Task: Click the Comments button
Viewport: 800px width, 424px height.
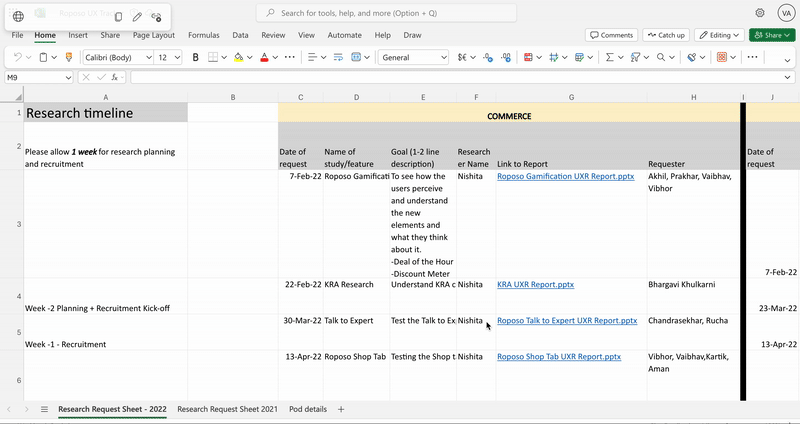Action: 611,35
